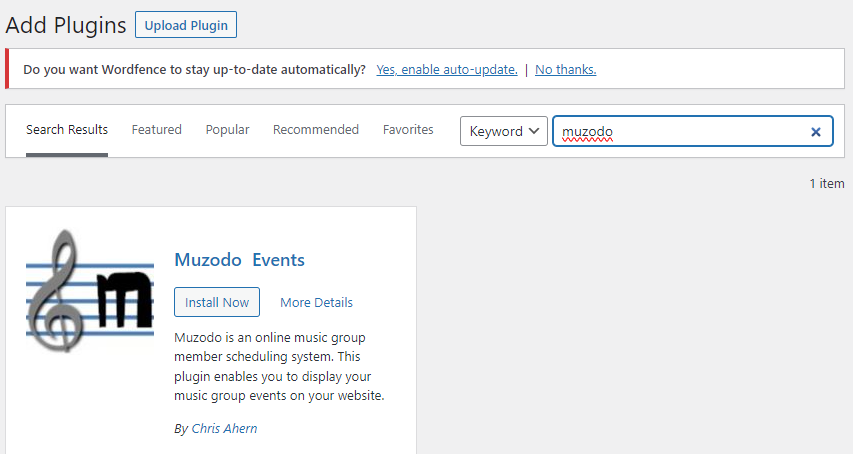View More Details for Muzodo Events

[316, 302]
